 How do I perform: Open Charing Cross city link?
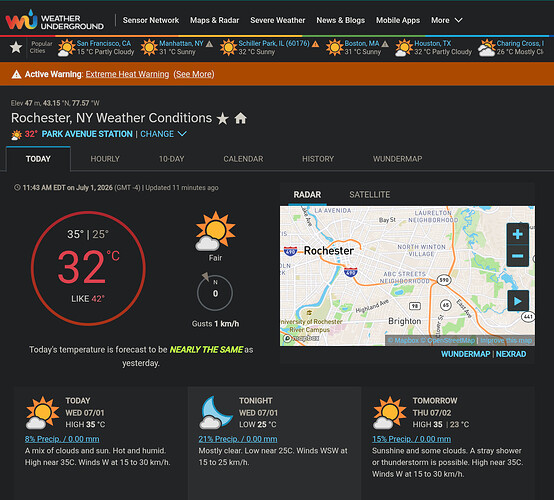520,43
